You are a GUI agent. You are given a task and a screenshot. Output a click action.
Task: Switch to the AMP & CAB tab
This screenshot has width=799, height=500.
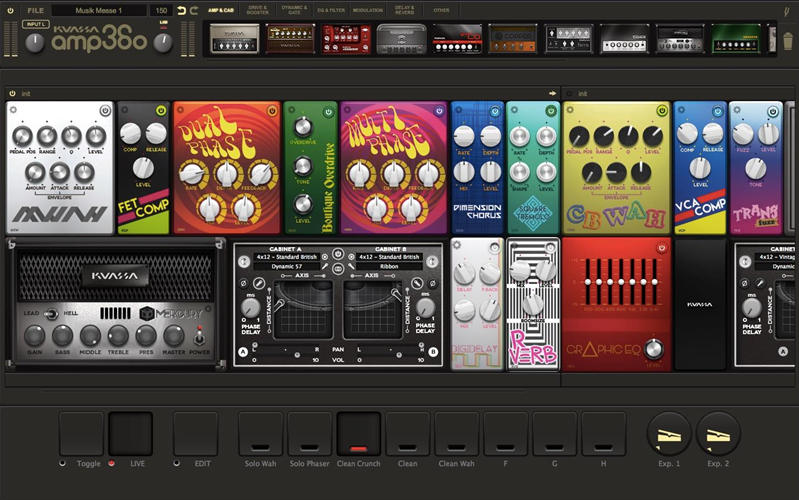coord(221,10)
